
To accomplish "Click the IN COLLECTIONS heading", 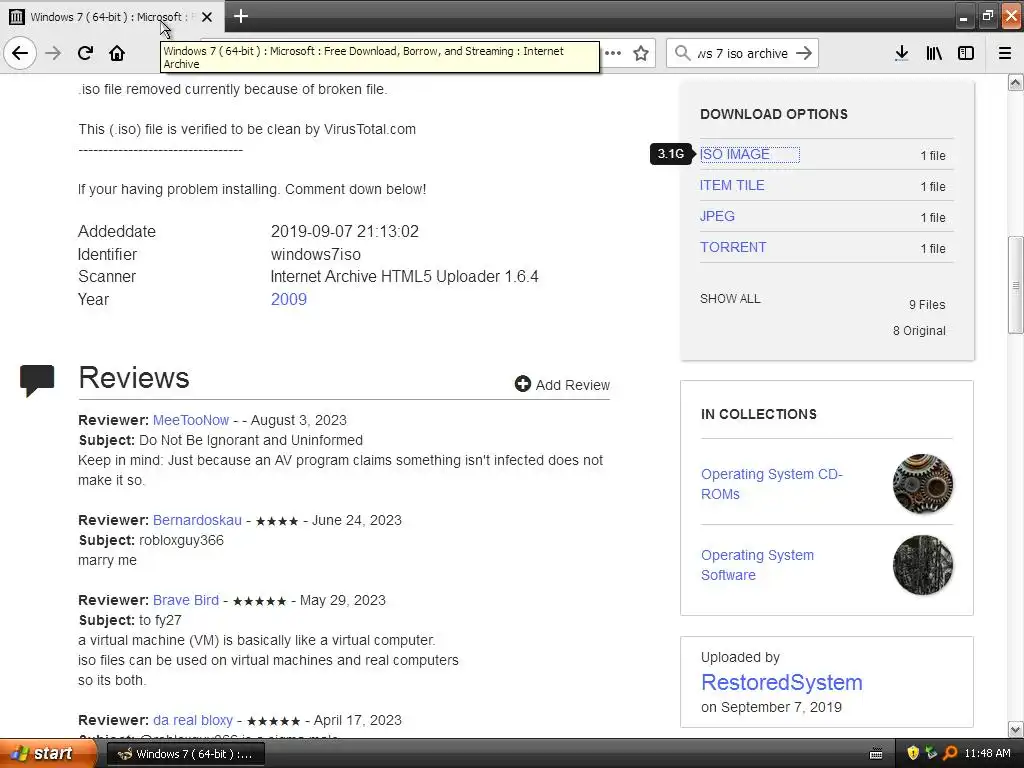I will (x=758, y=414).
